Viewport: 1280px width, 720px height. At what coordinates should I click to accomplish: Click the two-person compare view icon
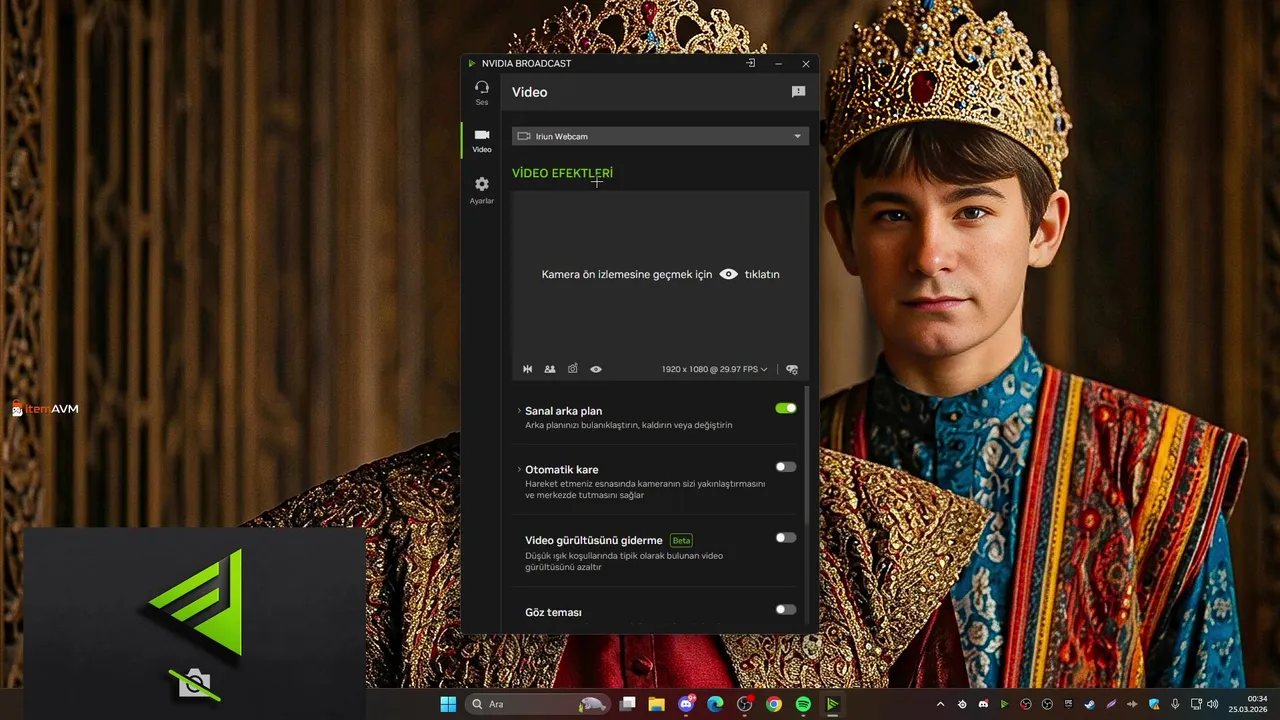tap(550, 369)
